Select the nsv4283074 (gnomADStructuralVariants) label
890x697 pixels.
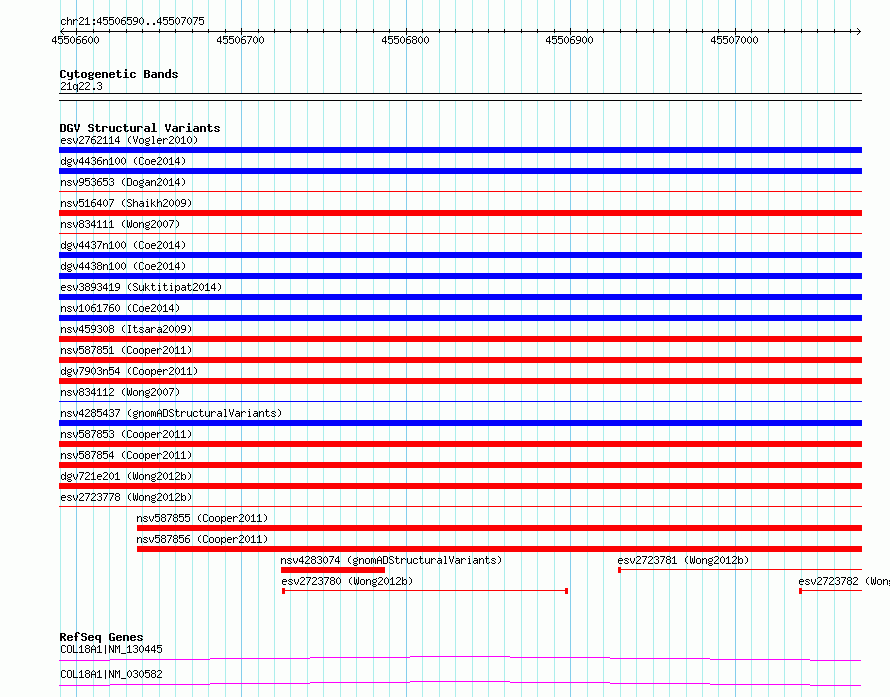[x=391, y=560]
